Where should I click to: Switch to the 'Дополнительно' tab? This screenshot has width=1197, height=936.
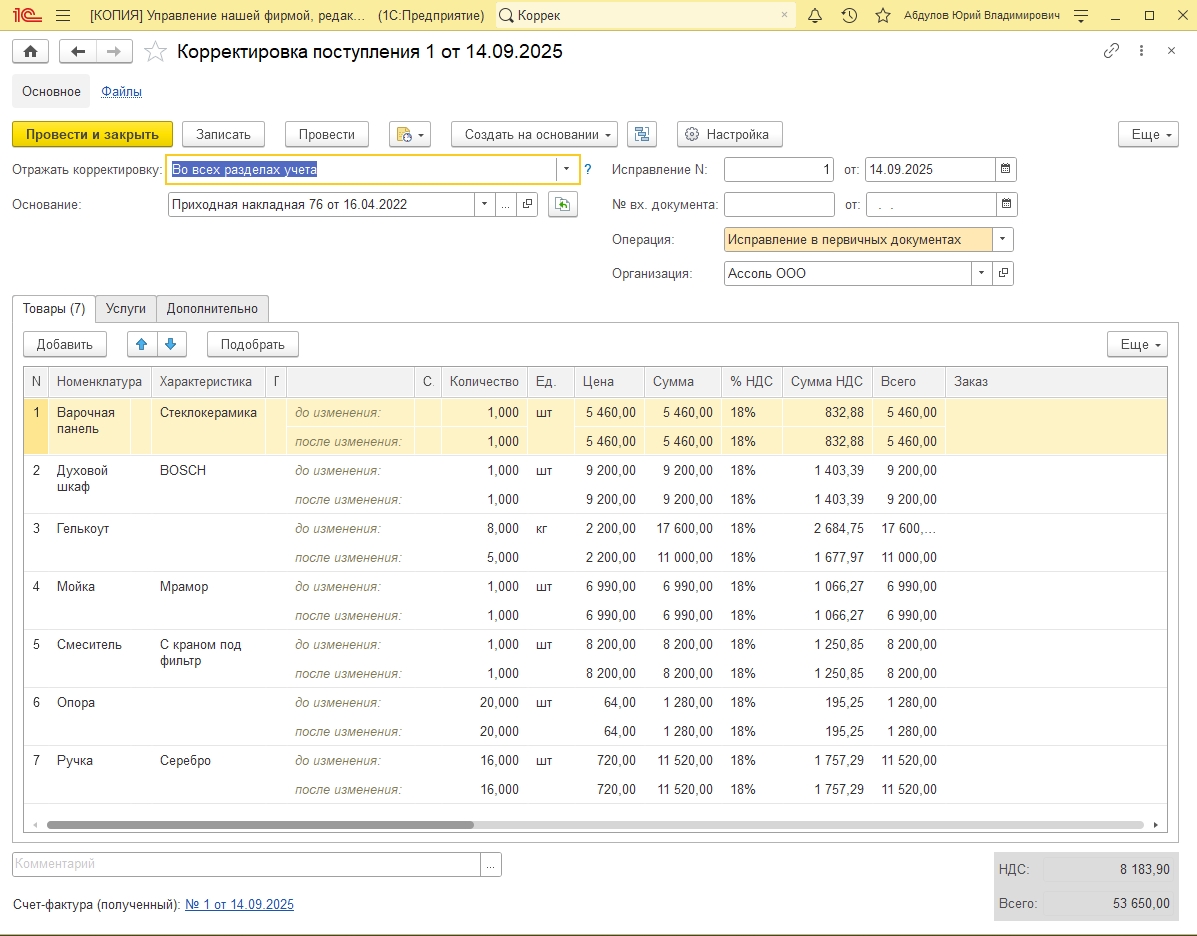212,308
